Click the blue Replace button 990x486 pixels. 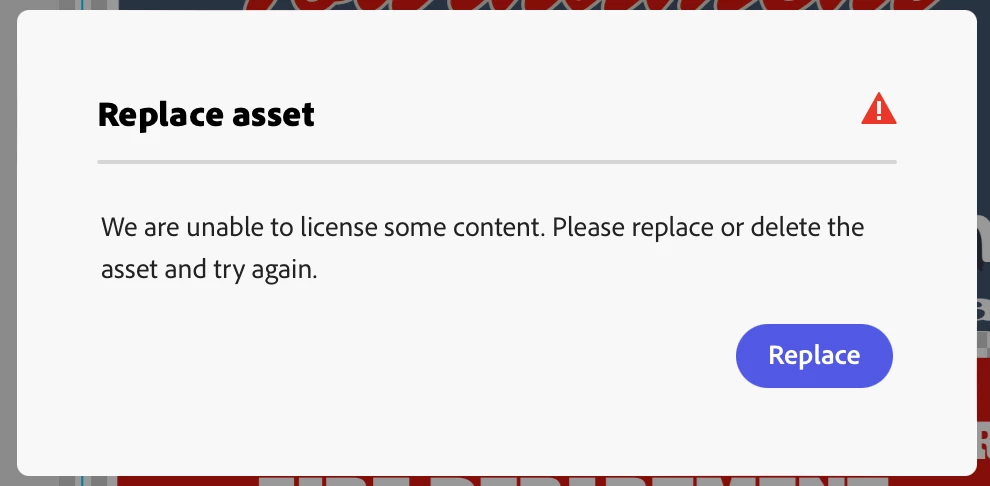click(814, 355)
